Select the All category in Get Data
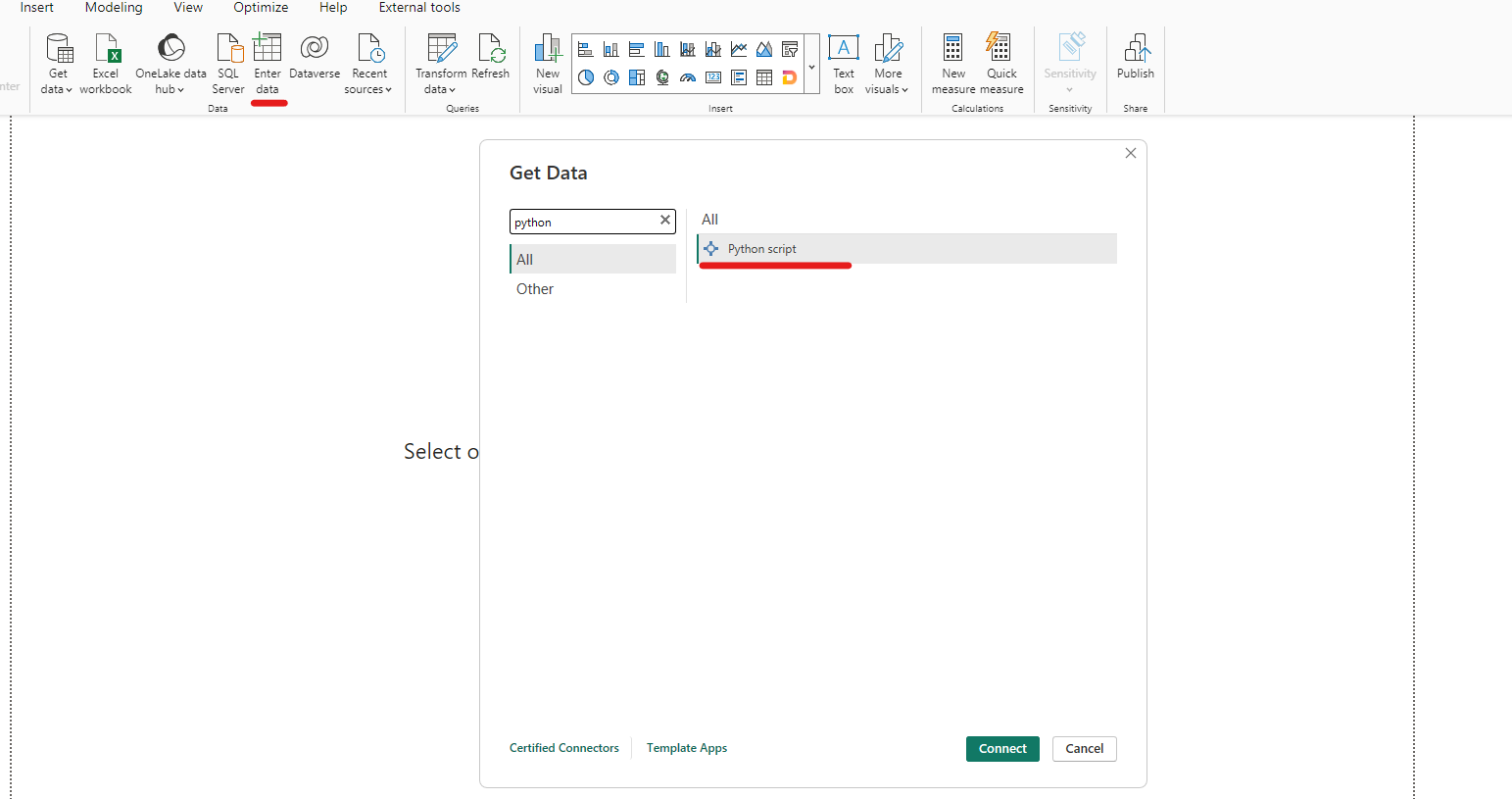This screenshot has height=799, width=1512. click(593, 259)
